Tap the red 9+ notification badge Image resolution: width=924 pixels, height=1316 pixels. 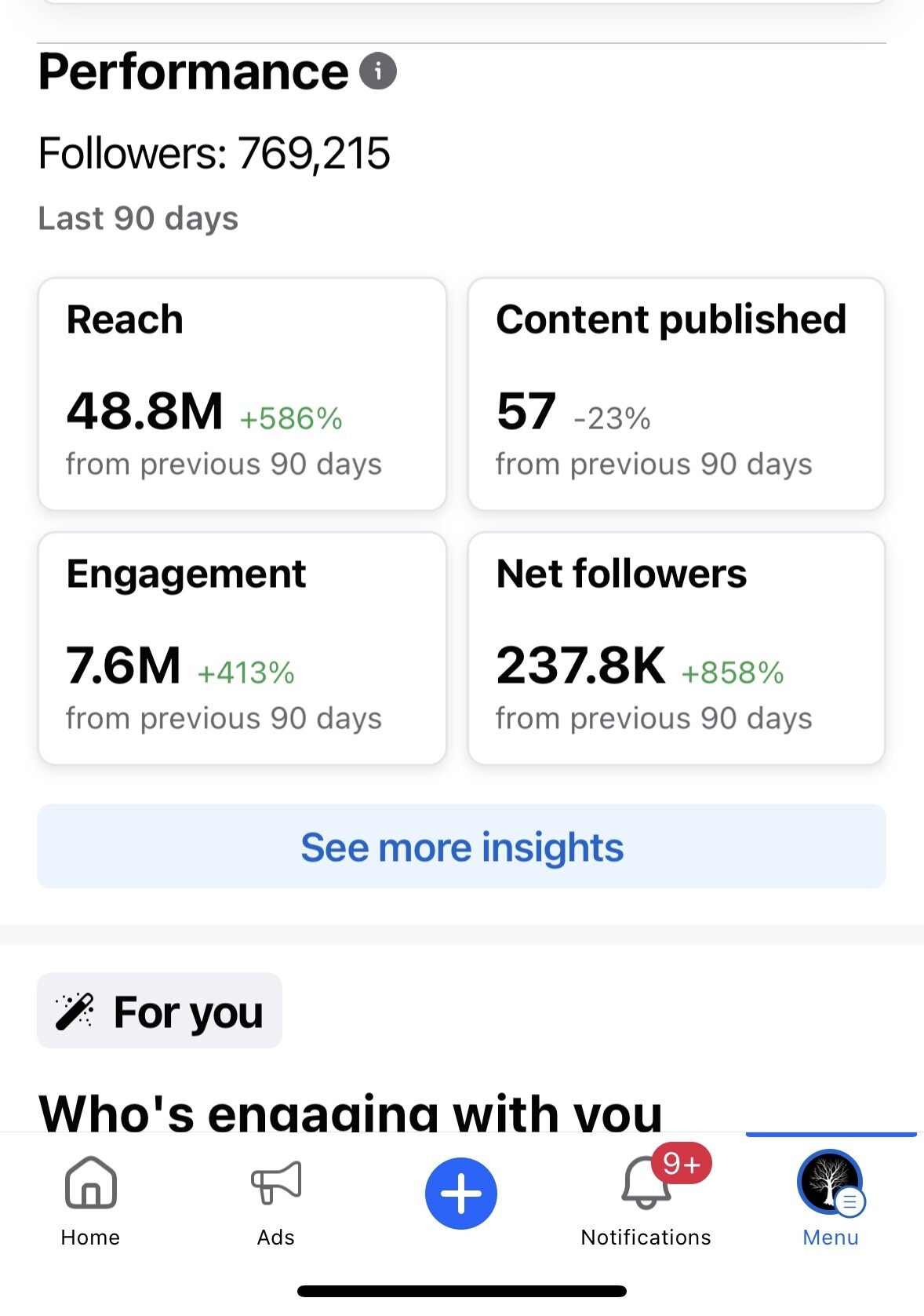click(681, 1163)
